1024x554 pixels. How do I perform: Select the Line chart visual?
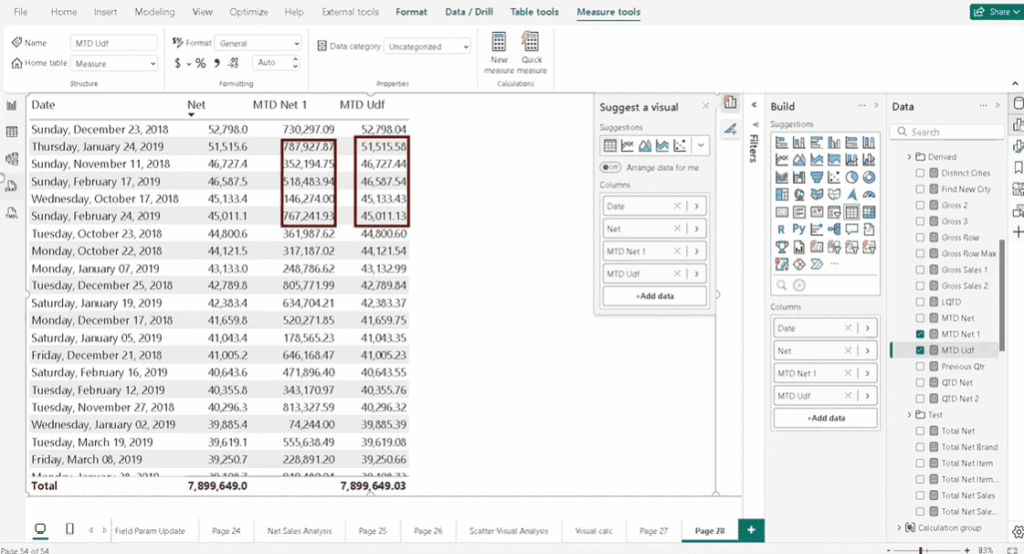782,159
